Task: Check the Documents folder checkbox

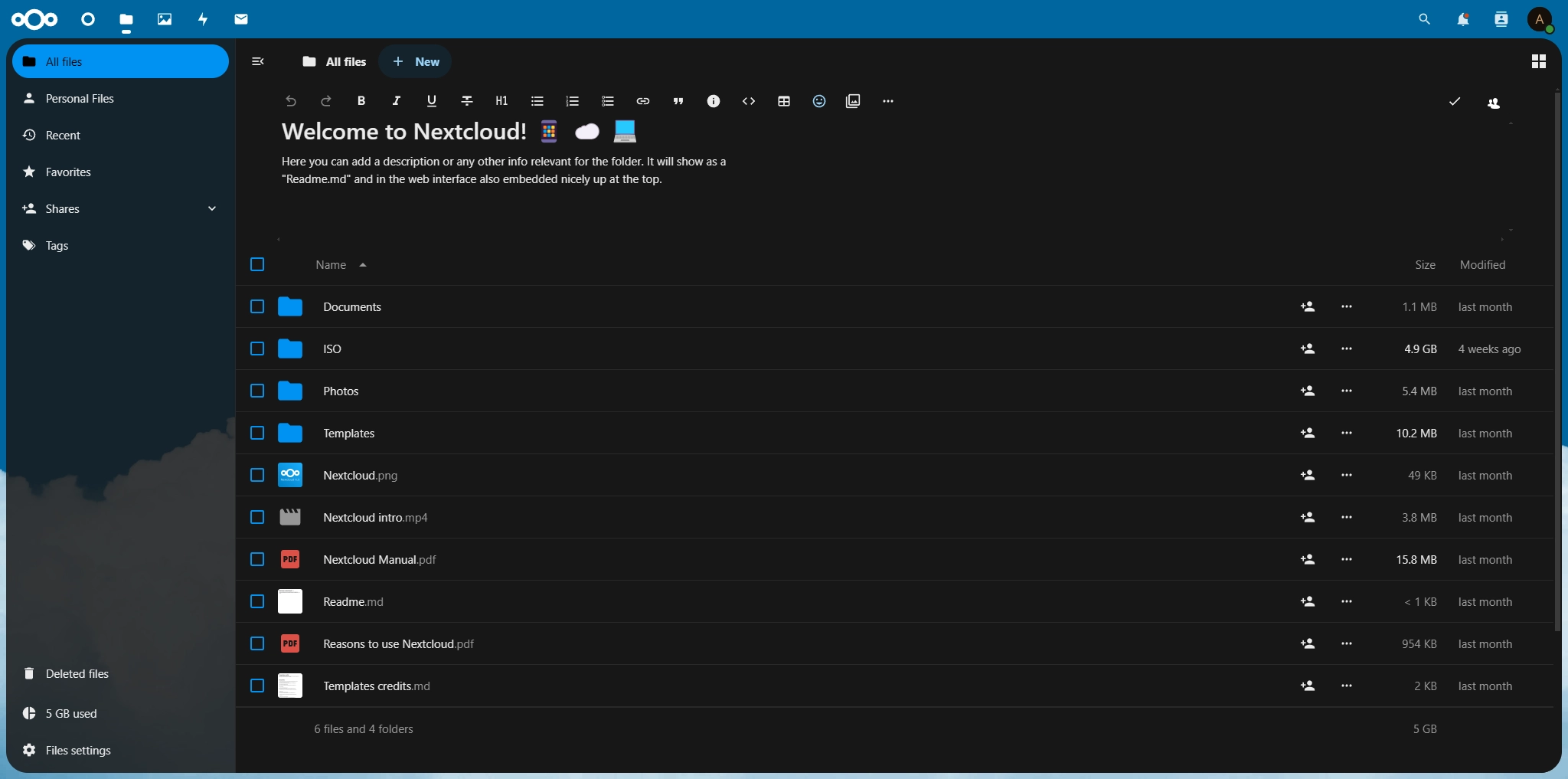Action: click(257, 306)
